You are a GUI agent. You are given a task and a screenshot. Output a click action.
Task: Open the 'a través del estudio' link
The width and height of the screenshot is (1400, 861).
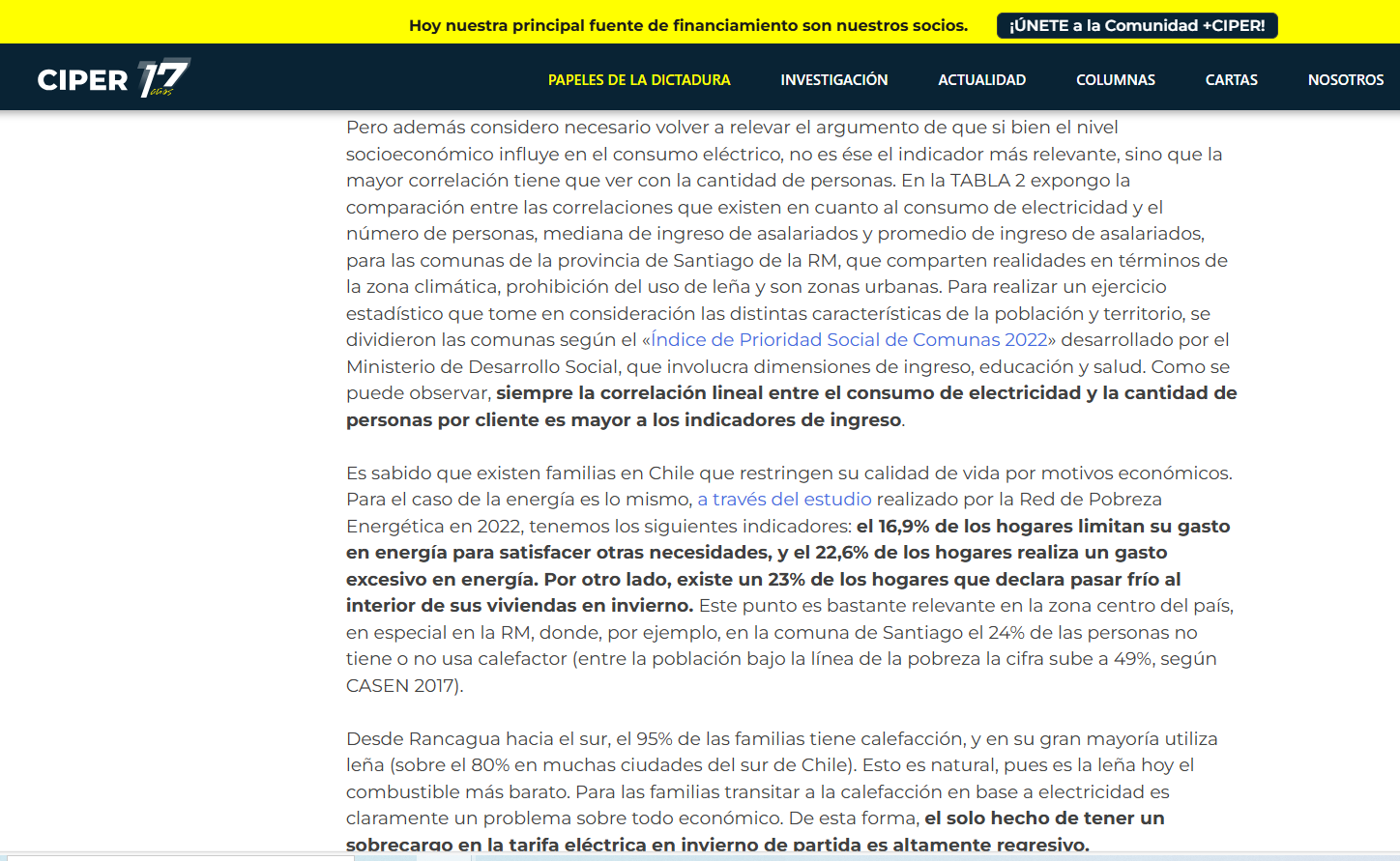coord(784,500)
